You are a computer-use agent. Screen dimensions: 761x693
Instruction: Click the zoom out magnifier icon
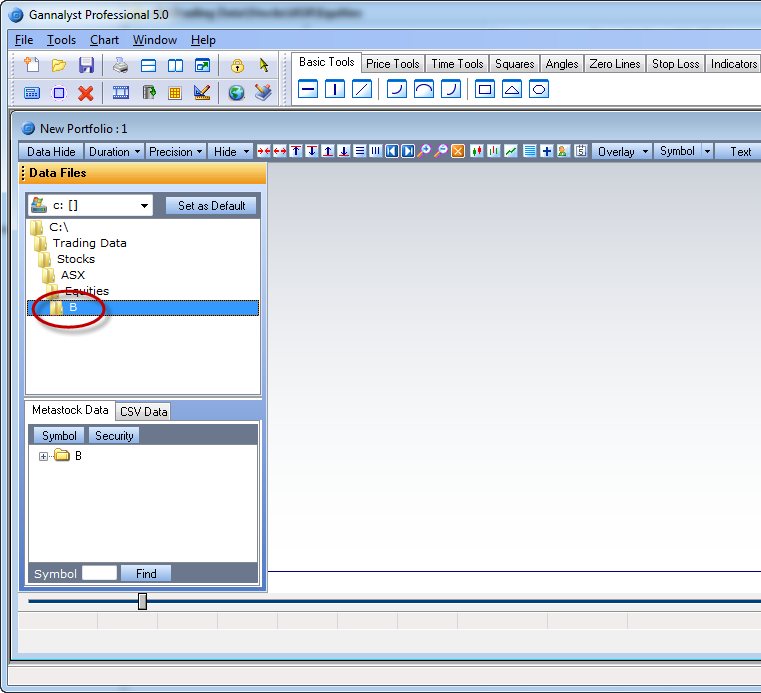click(x=441, y=151)
